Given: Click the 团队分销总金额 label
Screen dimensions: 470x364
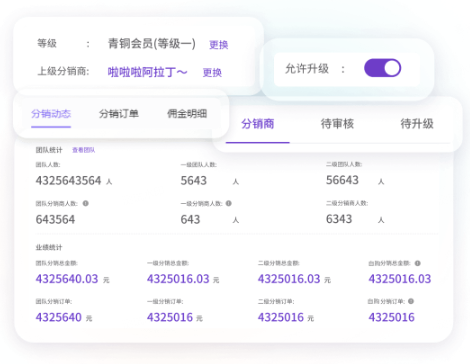Looking at the screenshot, I should coord(57,263).
